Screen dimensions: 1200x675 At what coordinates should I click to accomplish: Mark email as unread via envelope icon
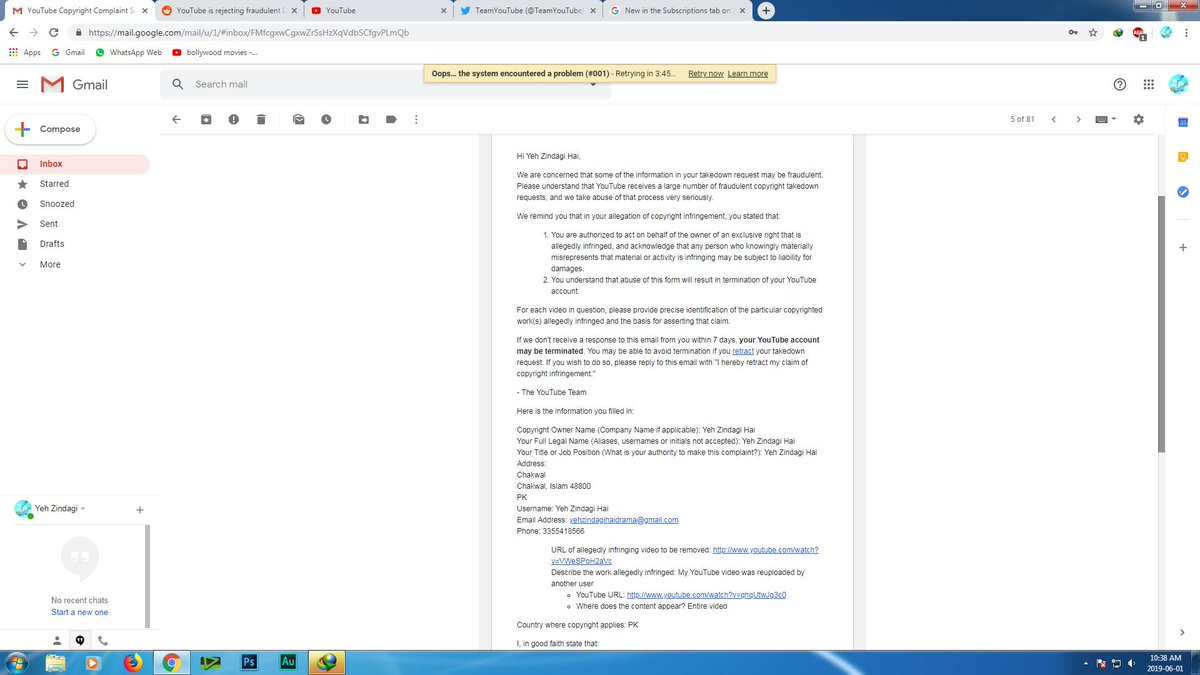(x=298, y=119)
